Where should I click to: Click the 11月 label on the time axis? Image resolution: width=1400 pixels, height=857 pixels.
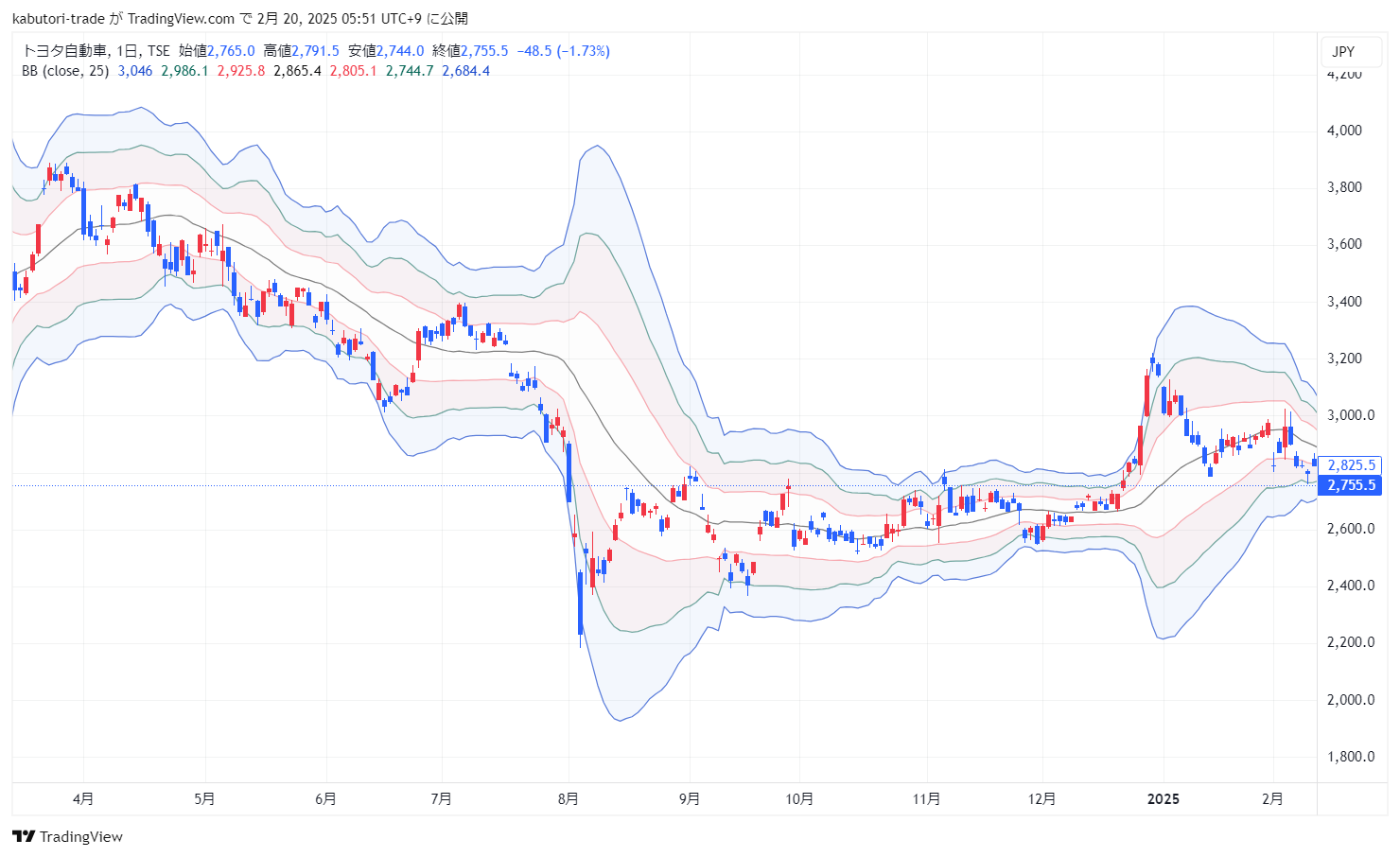coord(927,799)
